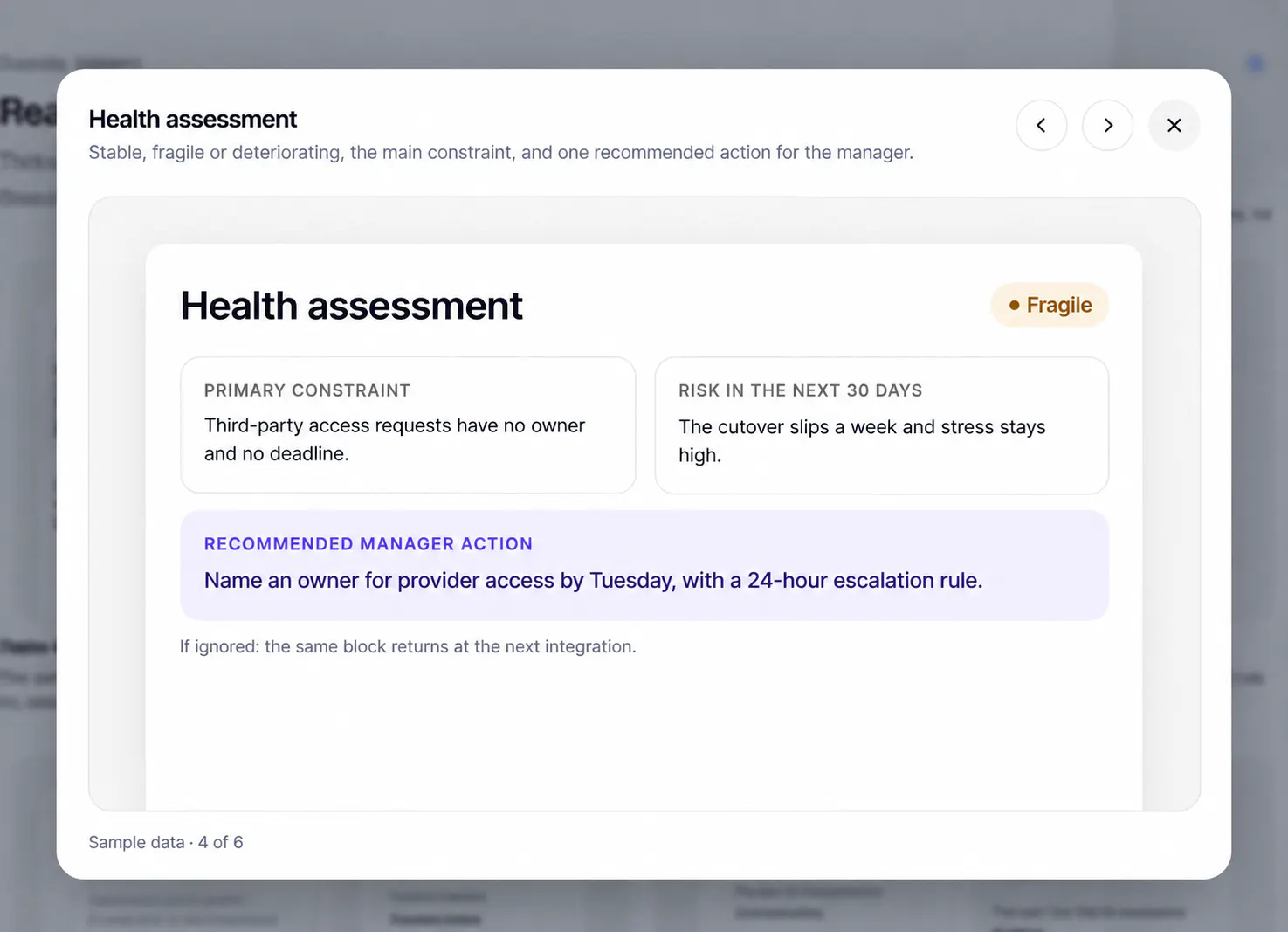The width and height of the screenshot is (1288, 932).
Task: Select the Risk in the Next 30 Days card
Action: coord(882,425)
